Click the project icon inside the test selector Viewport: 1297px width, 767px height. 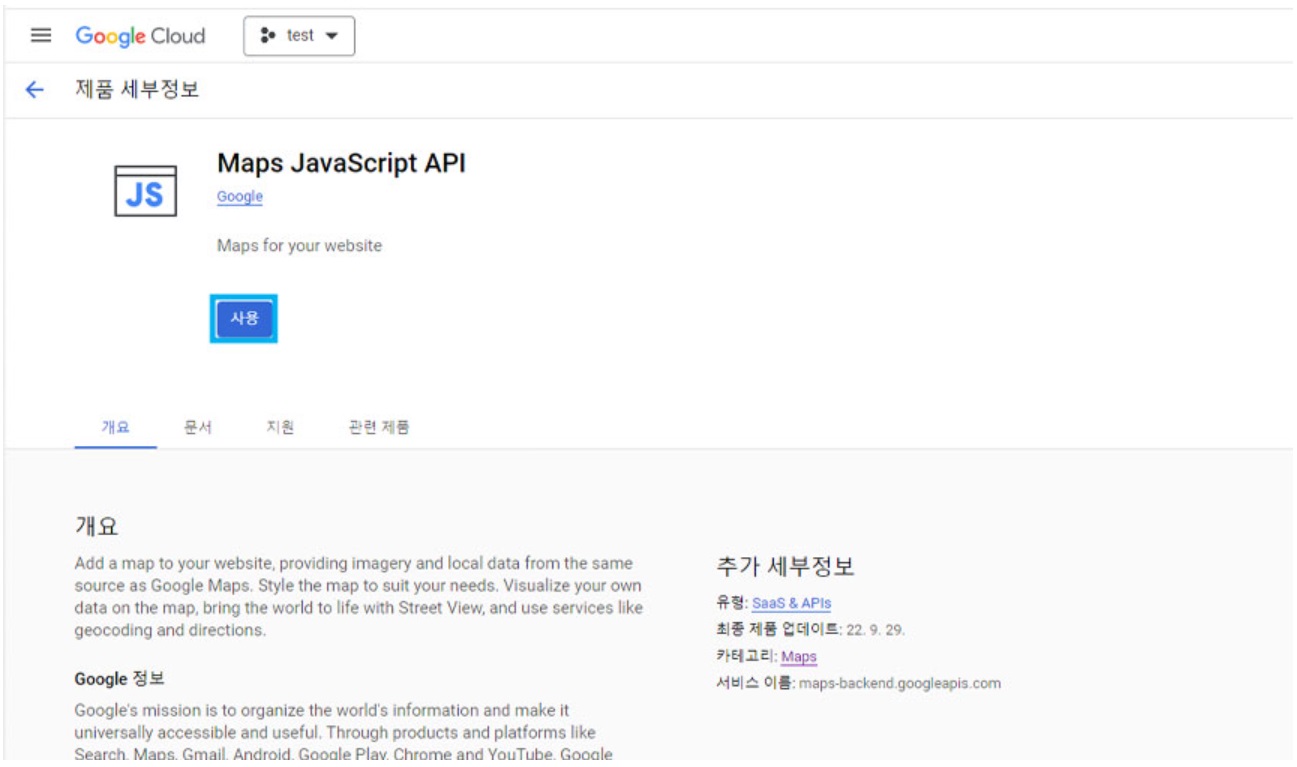pos(267,36)
